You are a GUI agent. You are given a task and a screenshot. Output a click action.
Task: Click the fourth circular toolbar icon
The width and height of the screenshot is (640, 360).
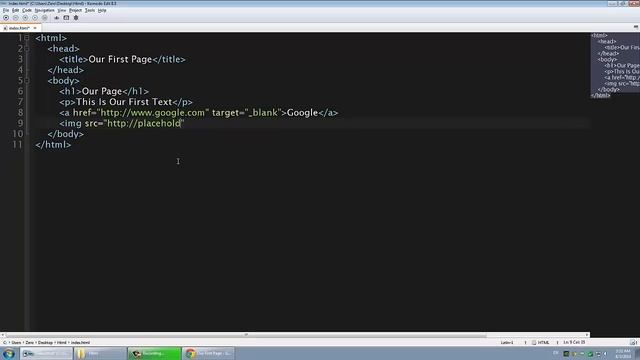tap(35, 18)
